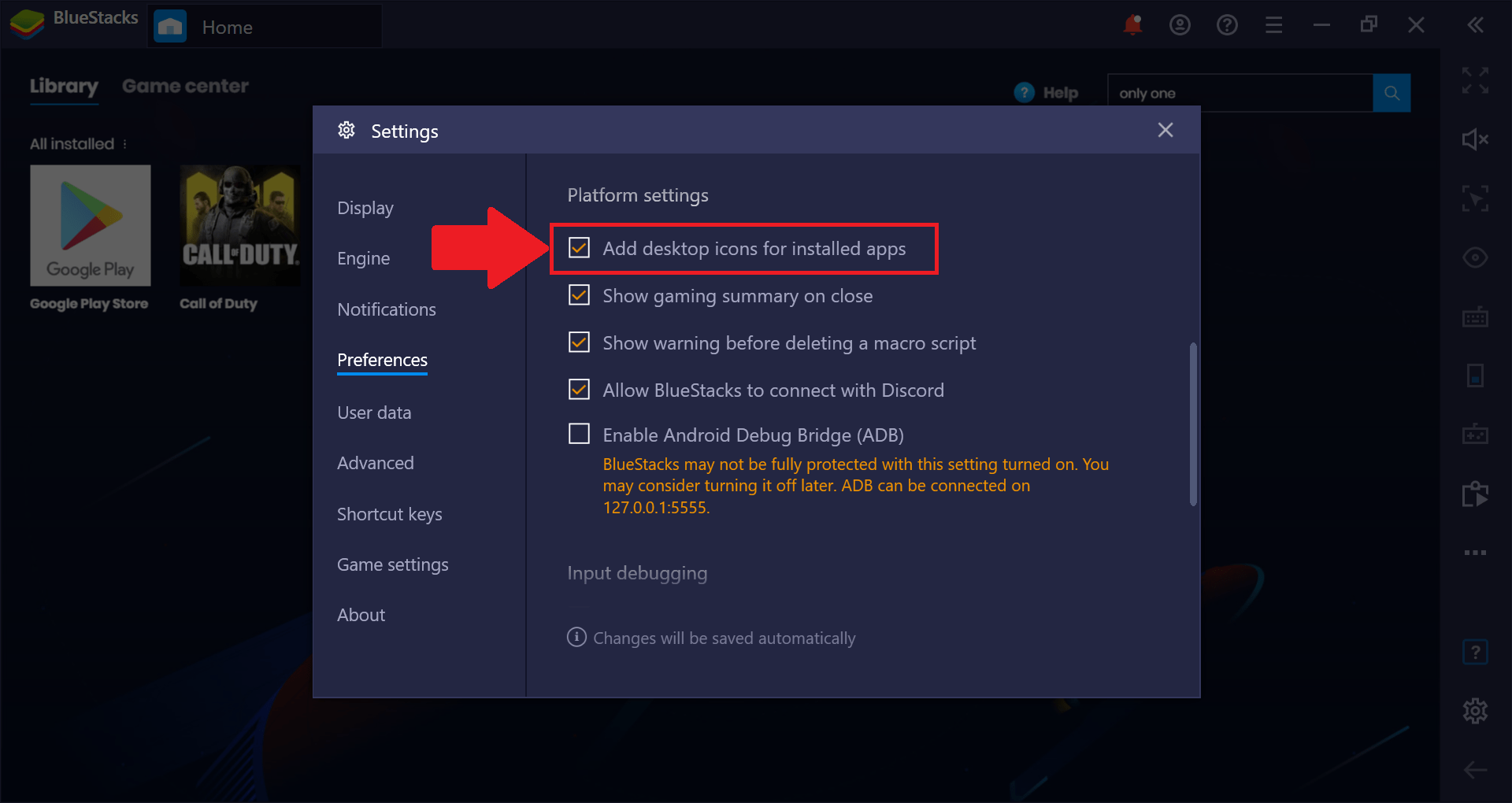
Task: Click the rotate device phone icon
Action: coord(1475,376)
